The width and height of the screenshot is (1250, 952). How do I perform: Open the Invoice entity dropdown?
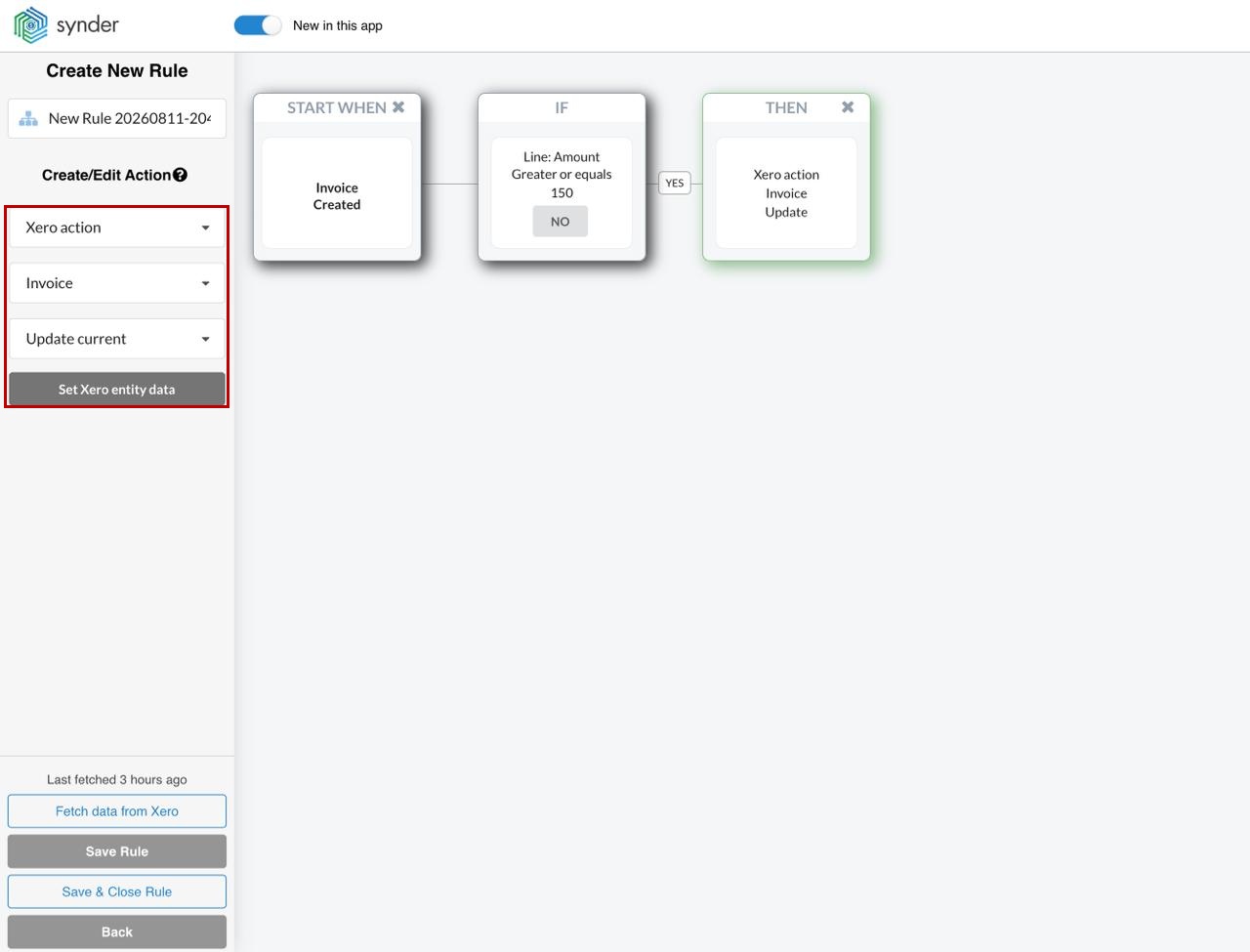coord(117,283)
